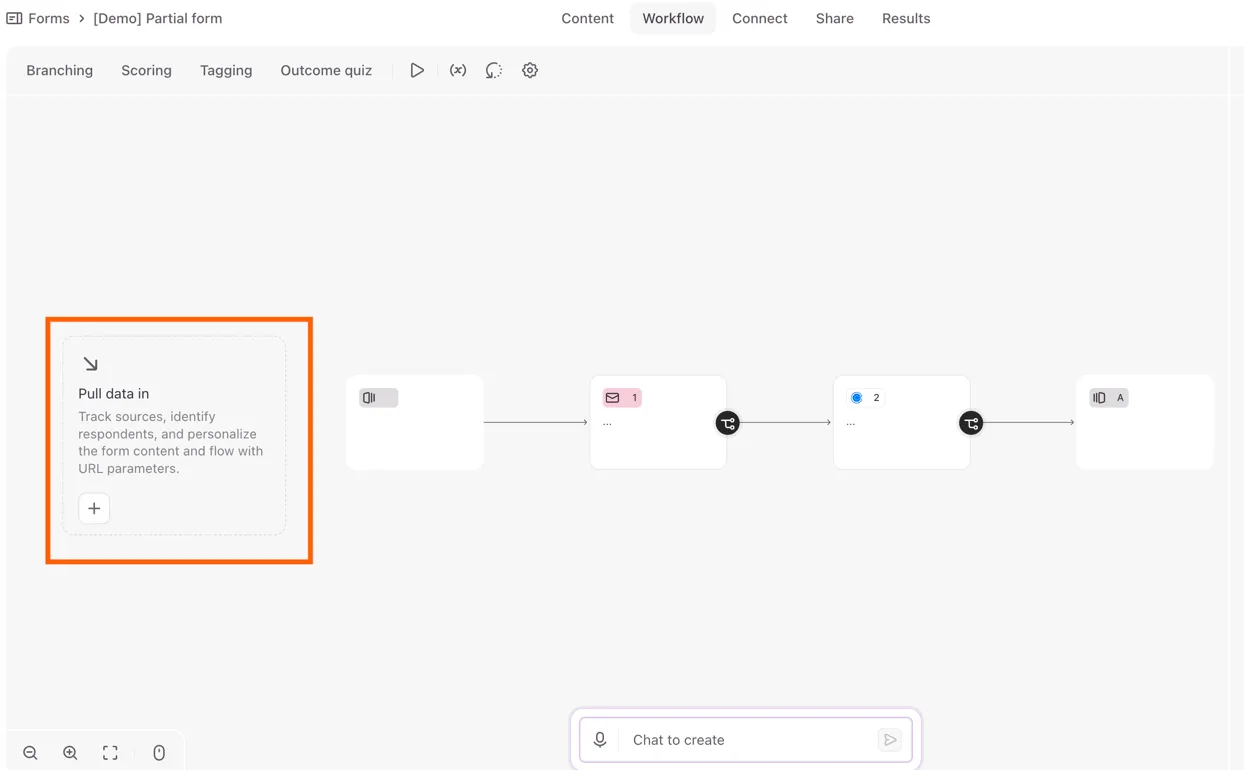The height and width of the screenshot is (770, 1244).
Task: Open the Scoring options
Action: coord(146,70)
